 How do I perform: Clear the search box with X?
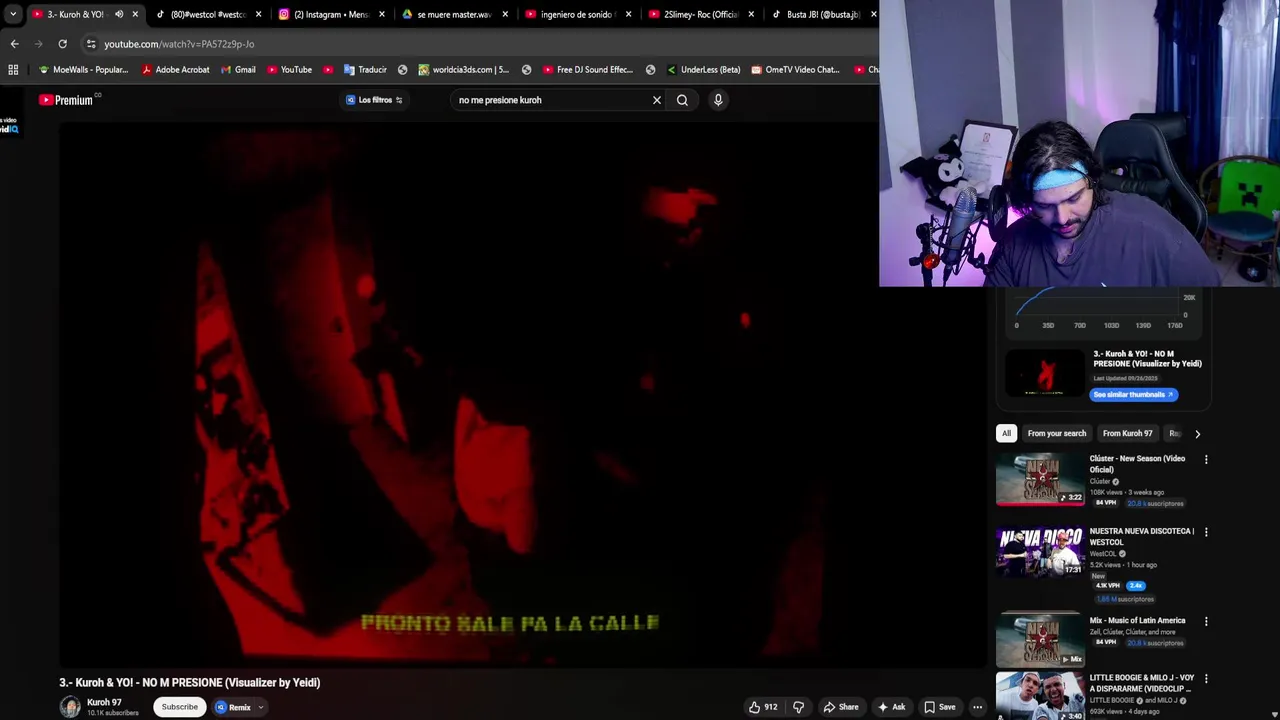[657, 100]
